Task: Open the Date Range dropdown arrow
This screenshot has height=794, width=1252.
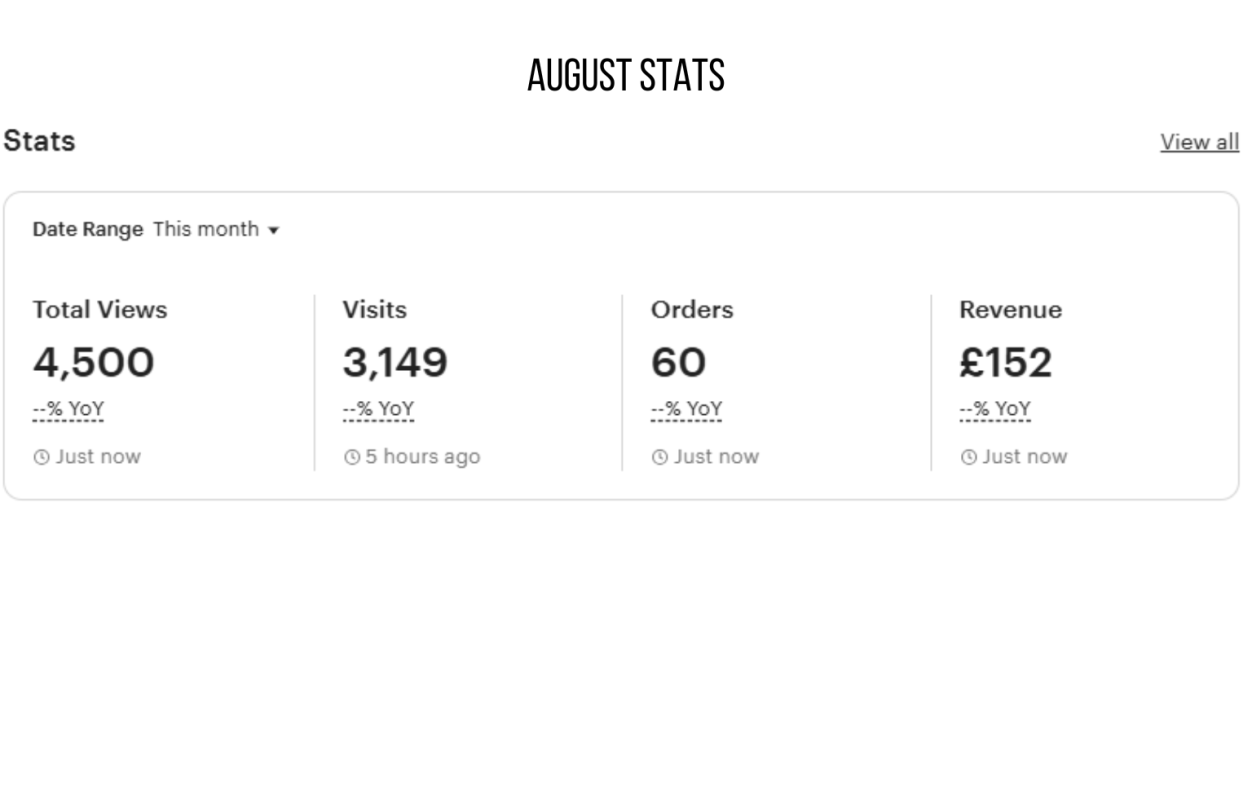Action: coord(273,230)
